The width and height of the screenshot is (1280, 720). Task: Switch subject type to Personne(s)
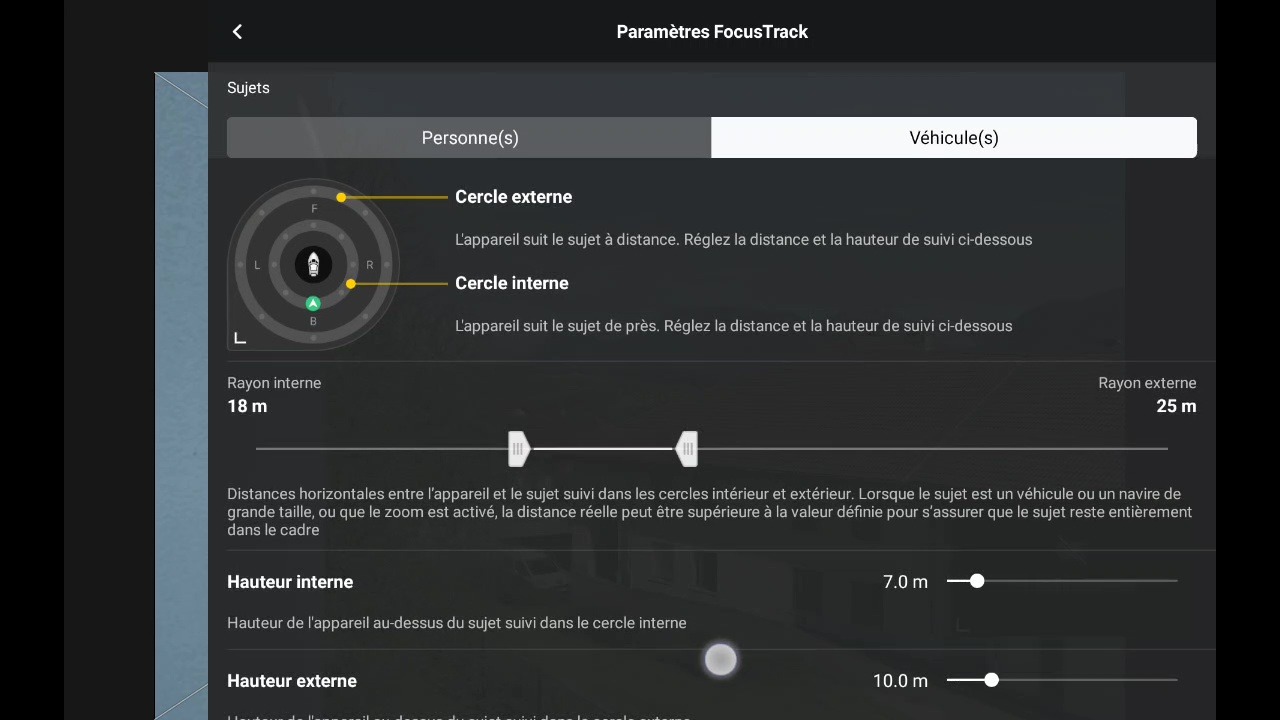469,138
